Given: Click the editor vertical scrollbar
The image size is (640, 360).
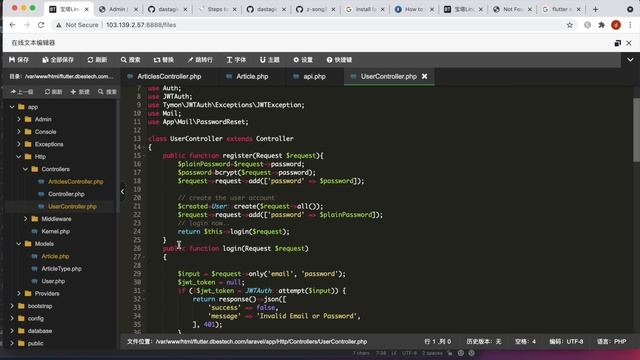Looking at the screenshot, I should point(636,130).
